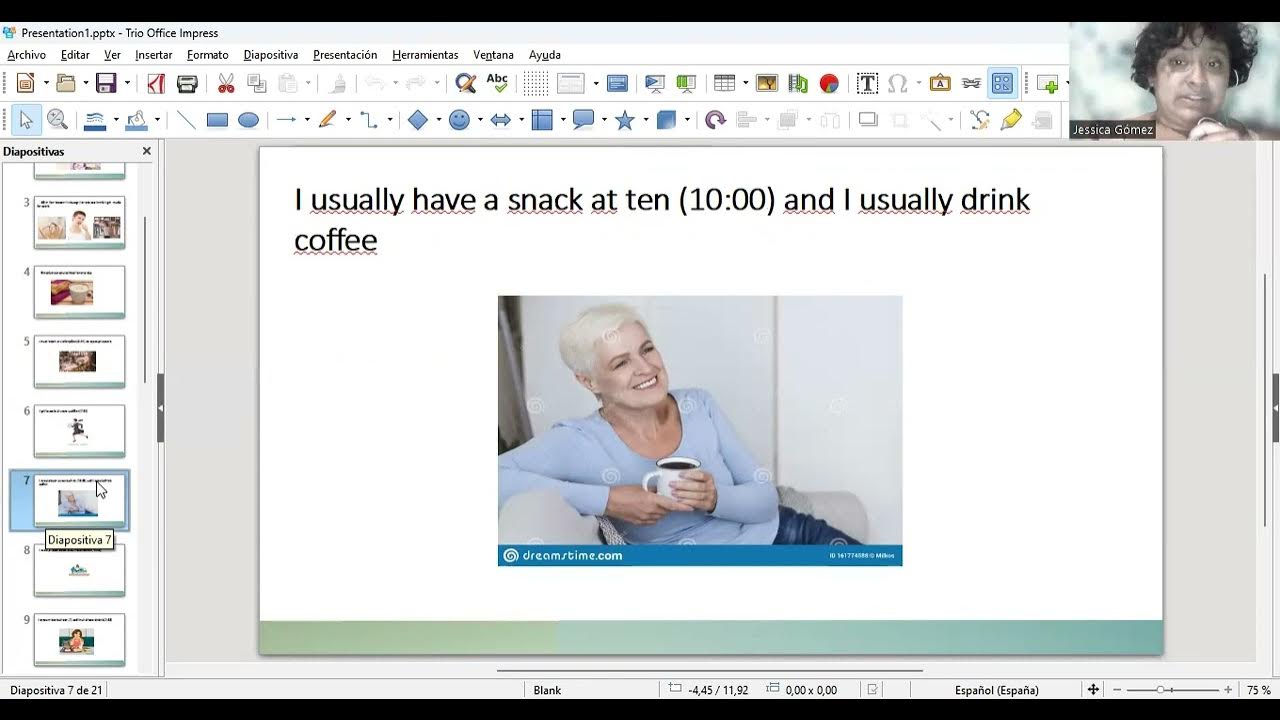This screenshot has height=720, width=1280.
Task: Open the Formato menu
Action: (x=208, y=55)
